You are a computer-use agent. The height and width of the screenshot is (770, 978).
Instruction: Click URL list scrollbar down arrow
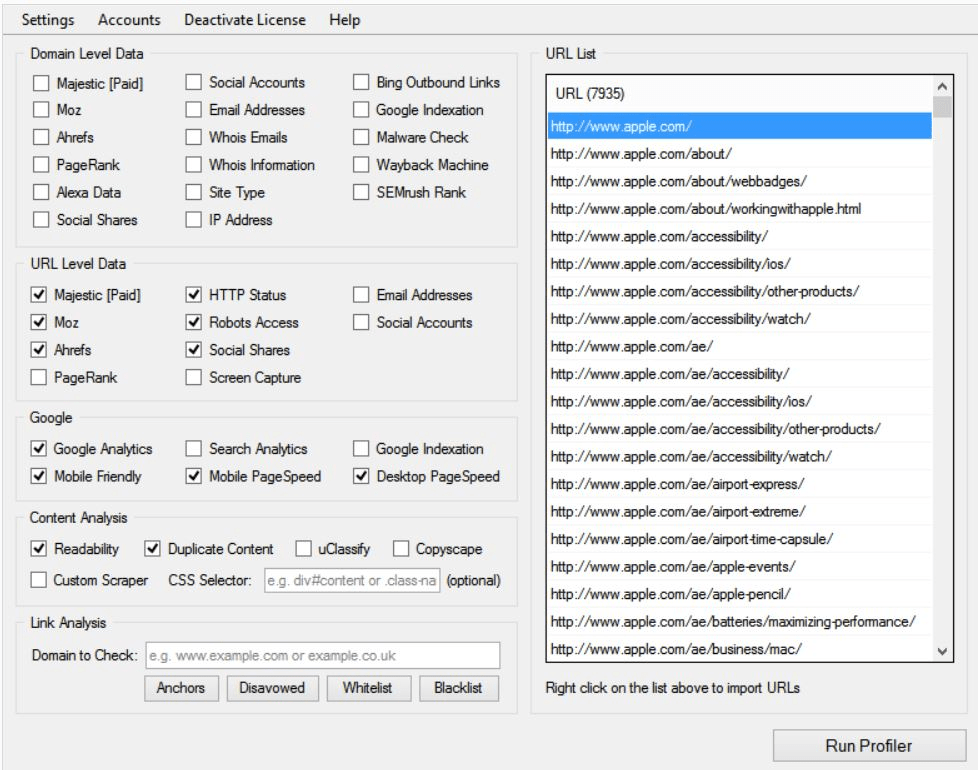coord(942,652)
